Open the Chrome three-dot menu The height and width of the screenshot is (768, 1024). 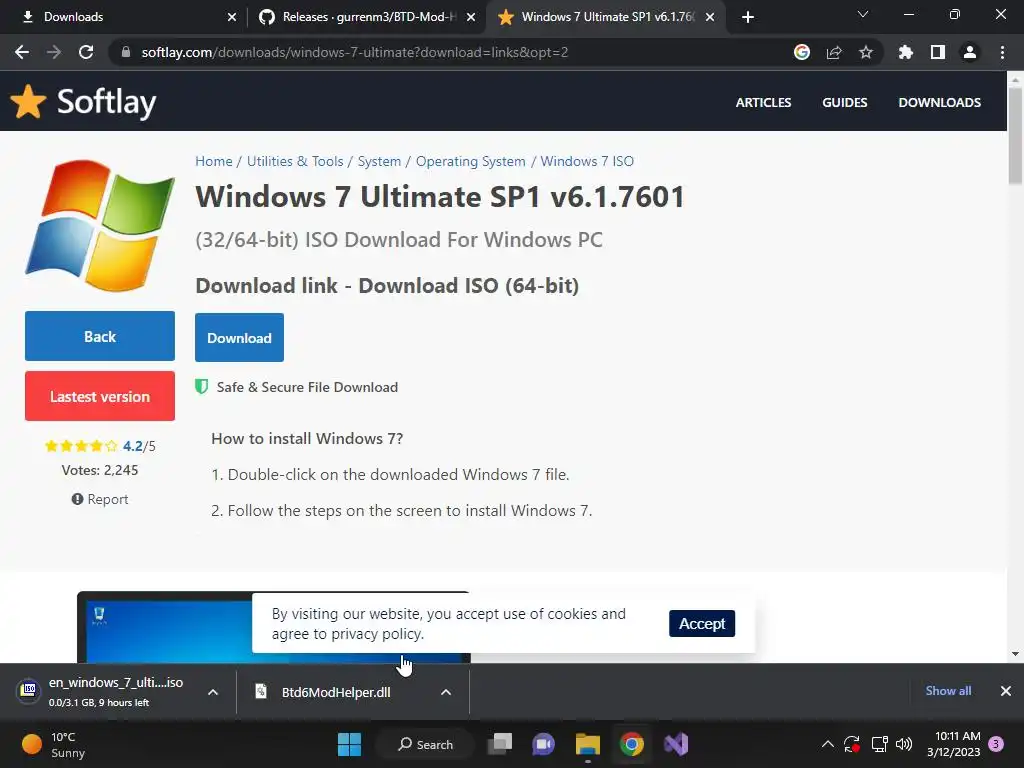[x=1002, y=52]
